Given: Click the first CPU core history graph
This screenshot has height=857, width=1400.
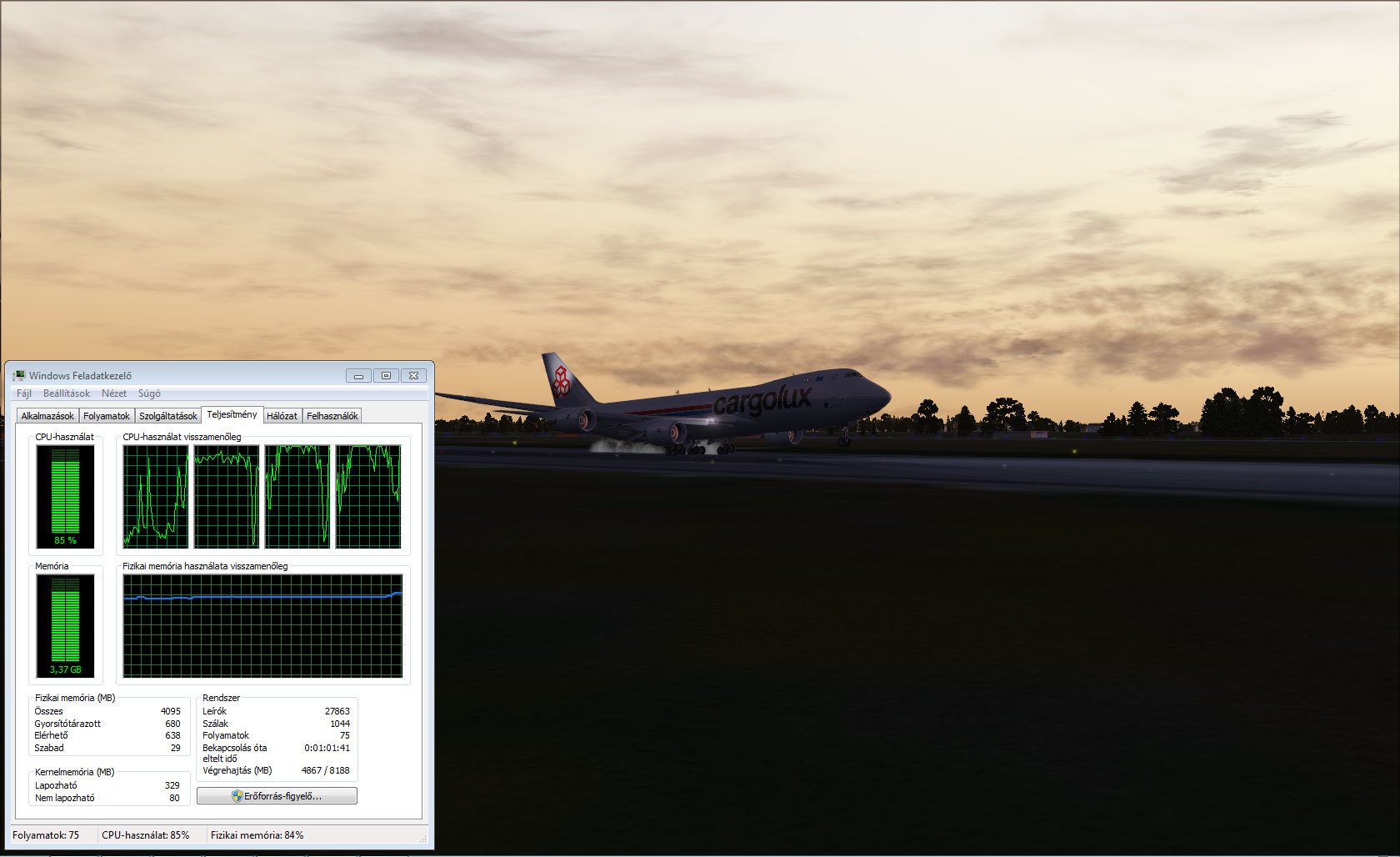Looking at the screenshot, I should (x=156, y=497).
